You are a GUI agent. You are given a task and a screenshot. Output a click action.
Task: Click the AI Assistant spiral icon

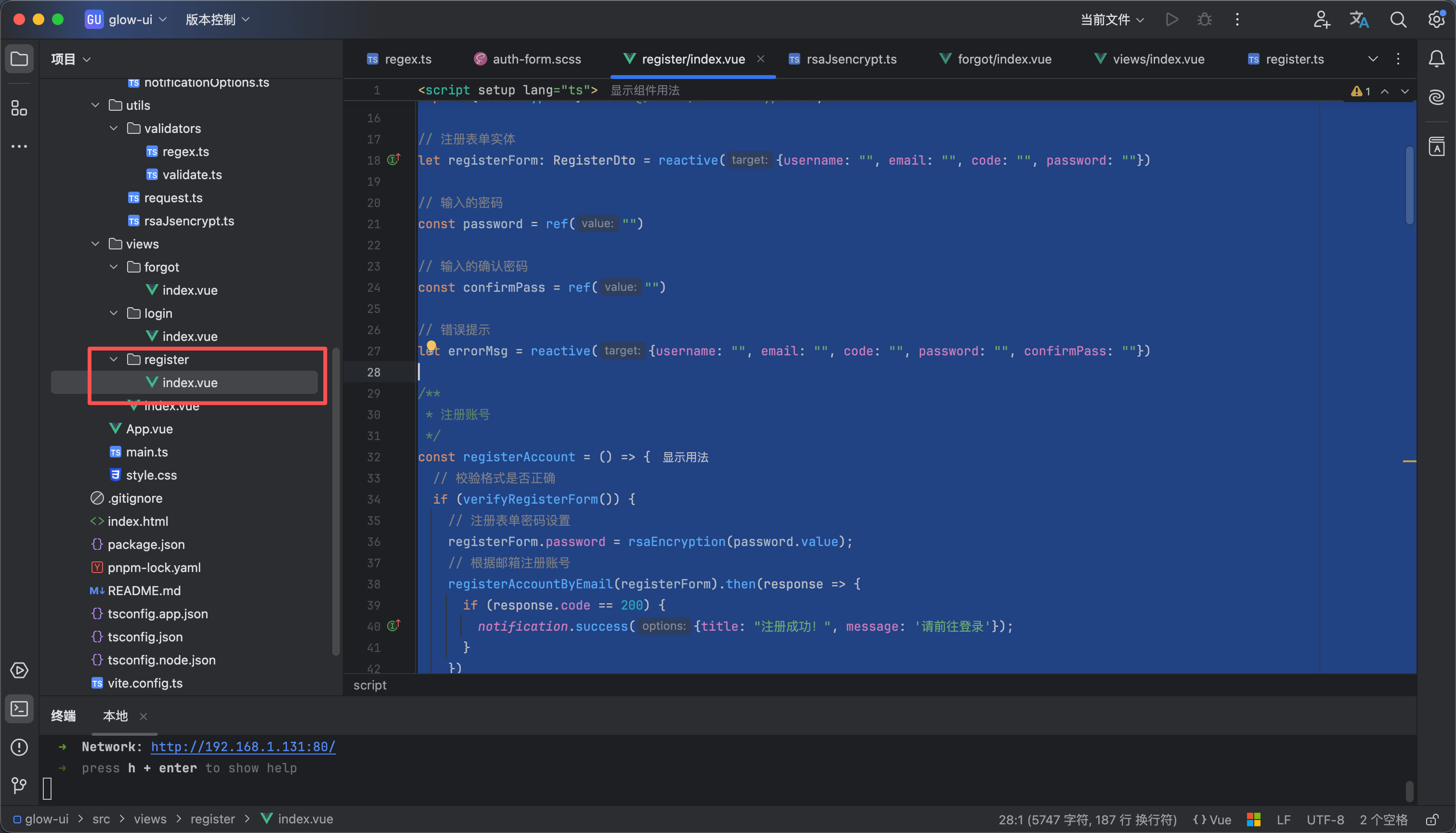(x=1437, y=97)
